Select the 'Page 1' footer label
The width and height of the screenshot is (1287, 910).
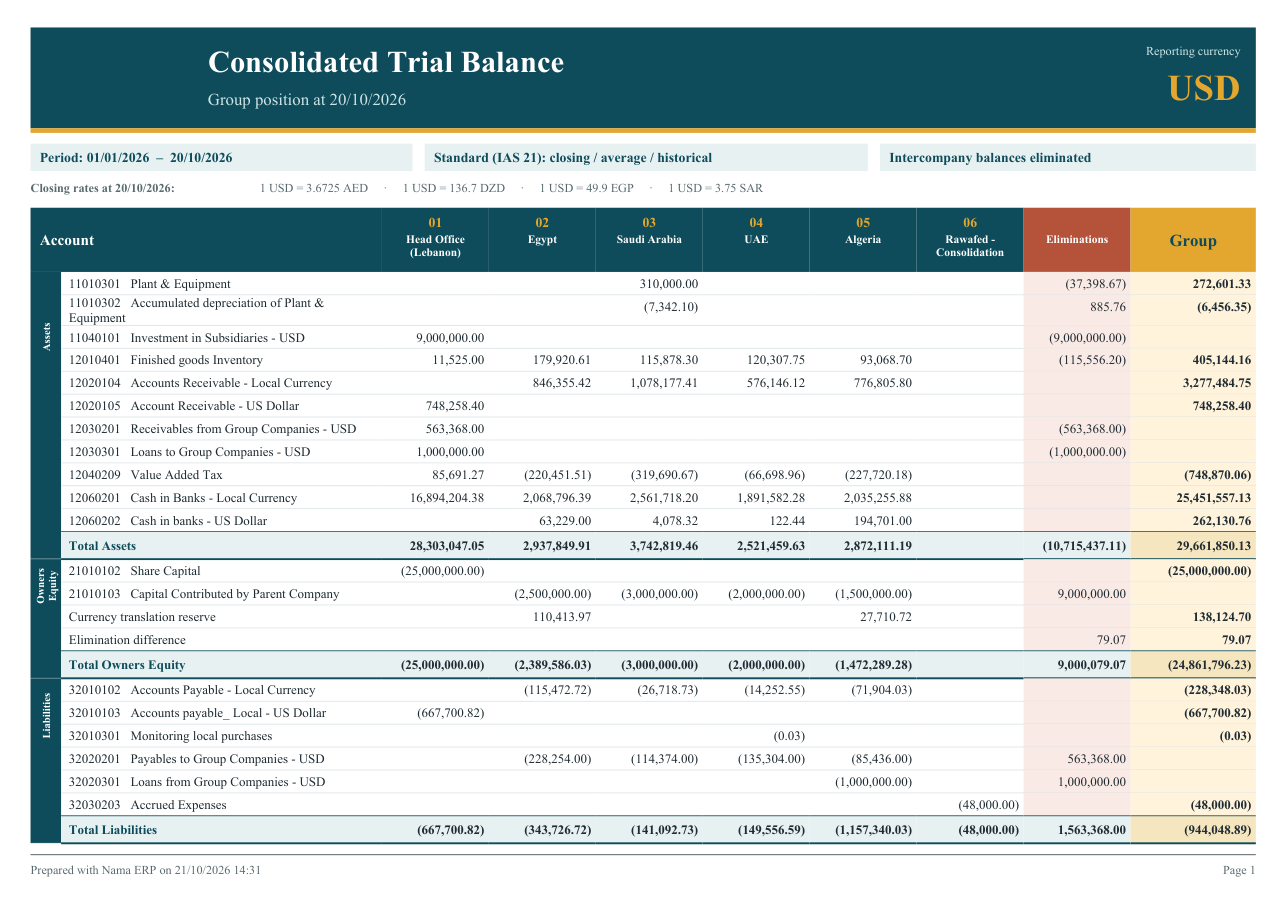[x=1239, y=871]
